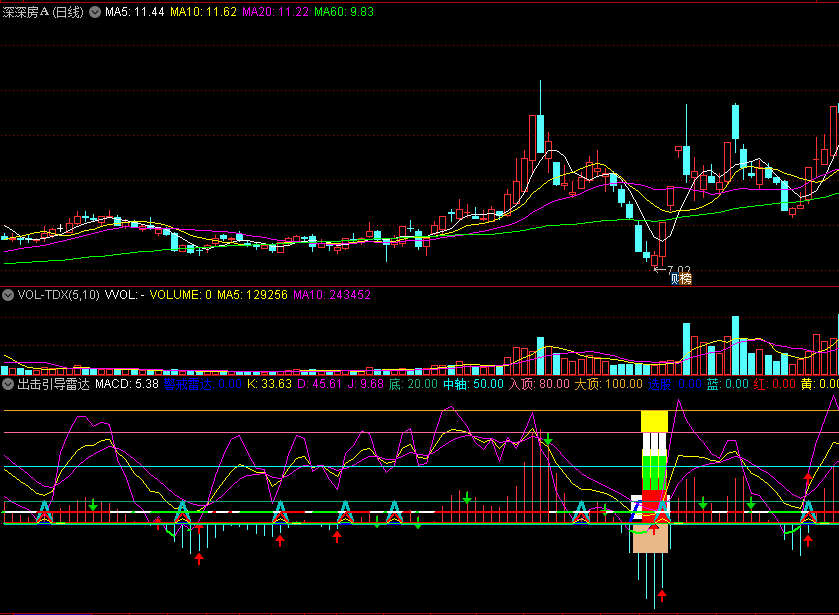Click the volume MA10: 243452 value
The width and height of the screenshot is (839, 615).
point(332,295)
